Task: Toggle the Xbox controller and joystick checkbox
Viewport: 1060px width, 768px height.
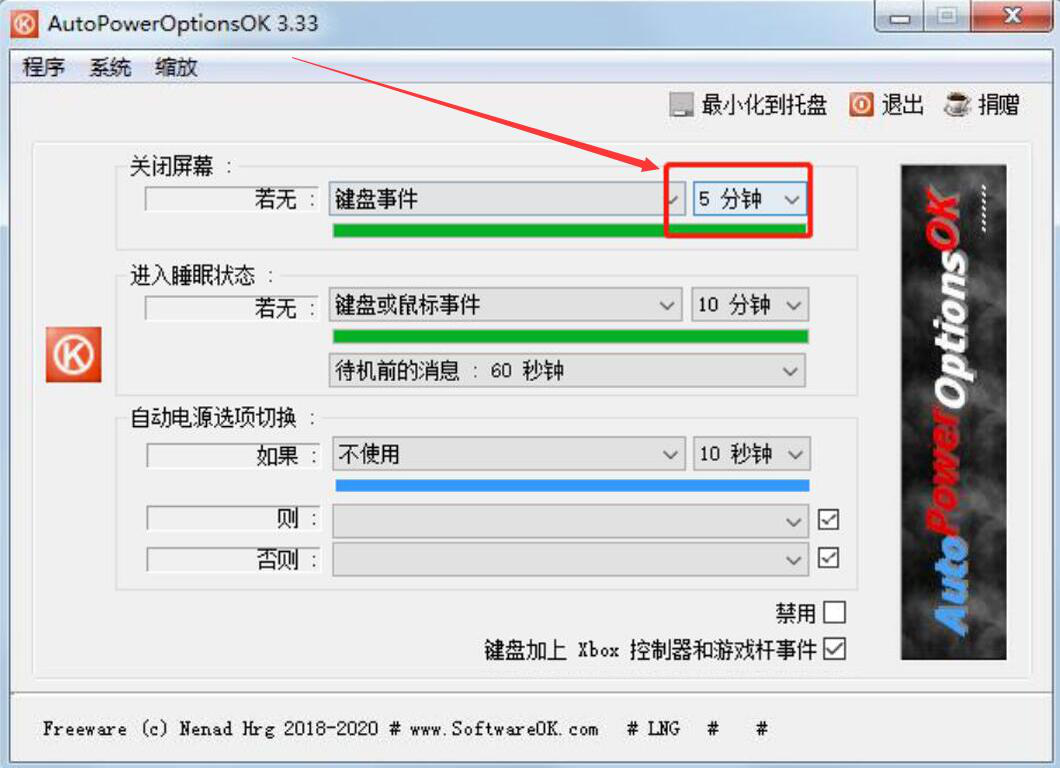Action: coord(835,649)
